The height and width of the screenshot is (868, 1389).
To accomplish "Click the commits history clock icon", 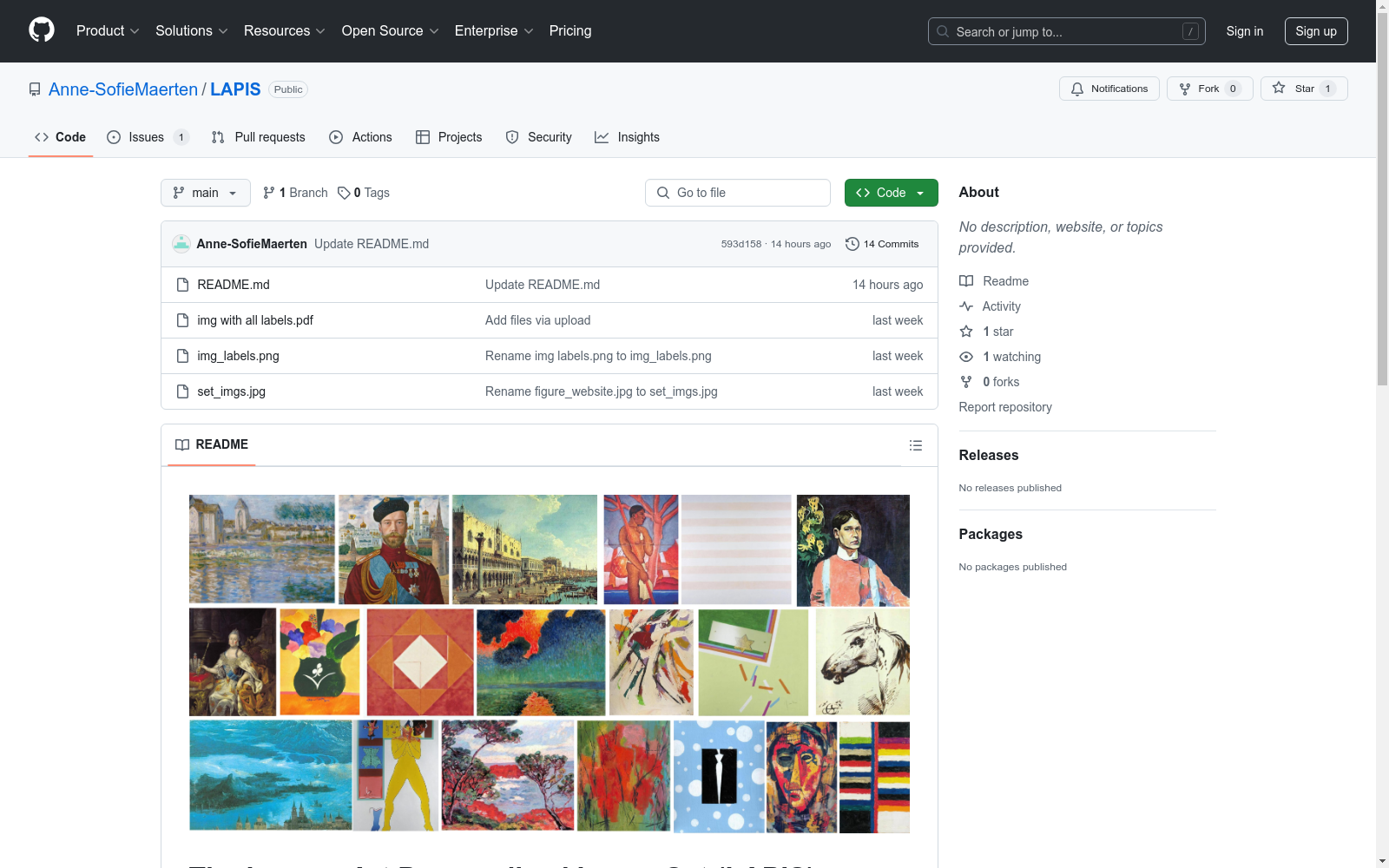I will pos(852,244).
